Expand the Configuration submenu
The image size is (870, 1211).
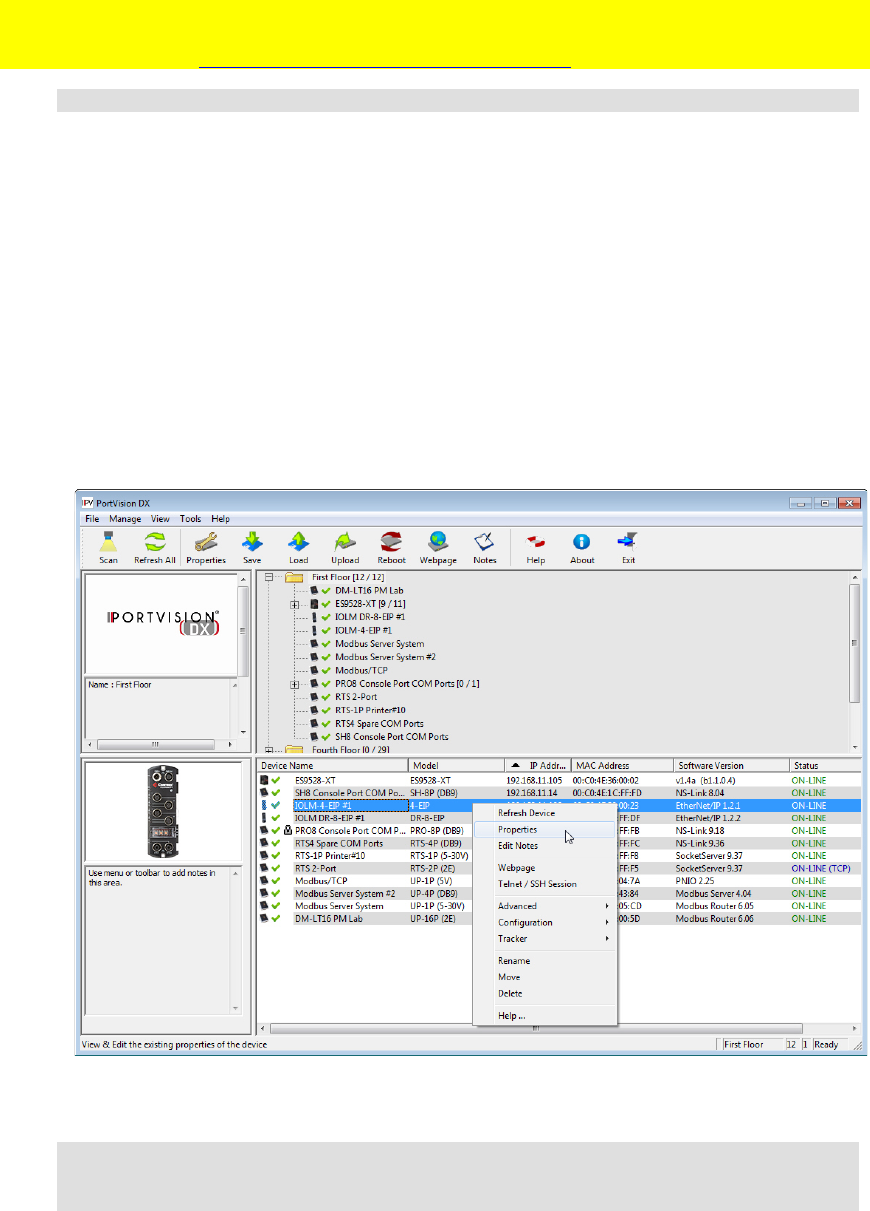tap(545, 922)
